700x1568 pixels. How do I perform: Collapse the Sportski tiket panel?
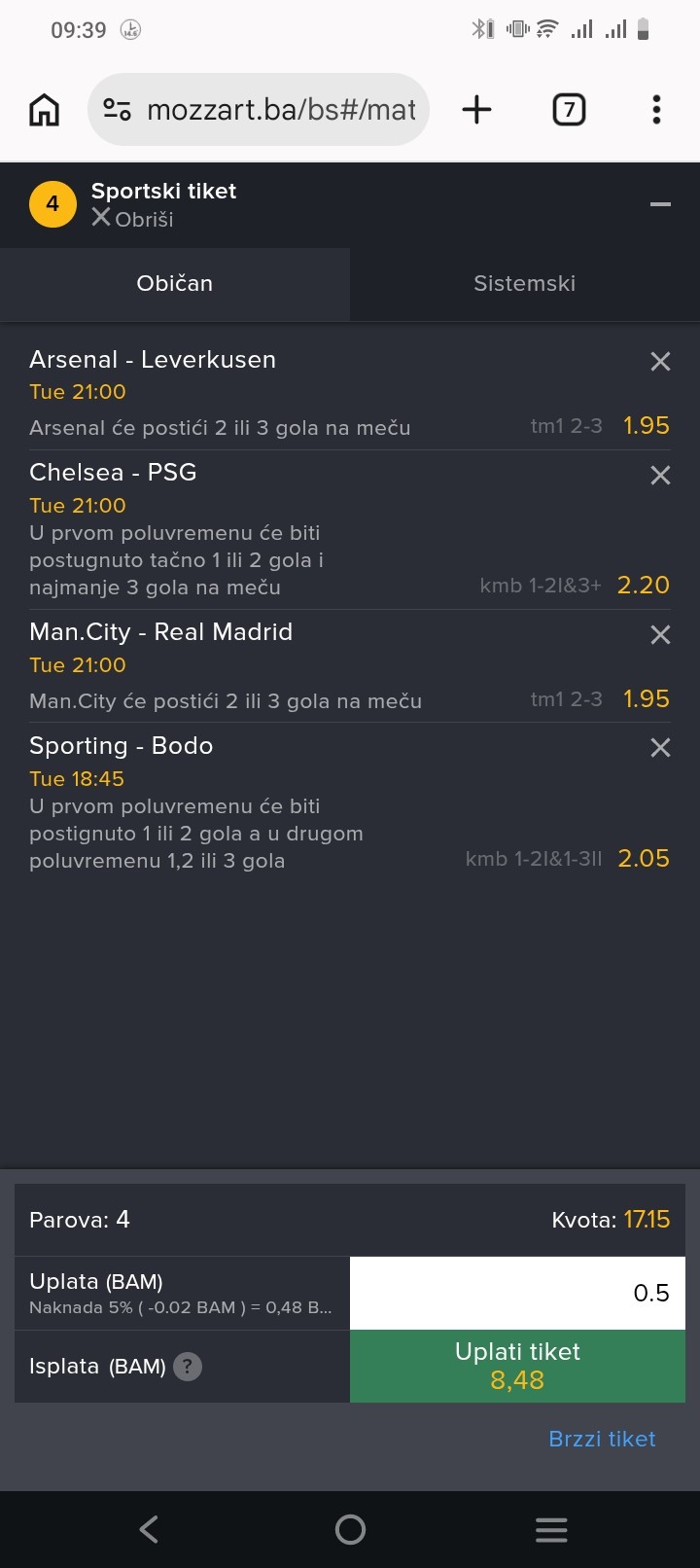click(x=660, y=204)
